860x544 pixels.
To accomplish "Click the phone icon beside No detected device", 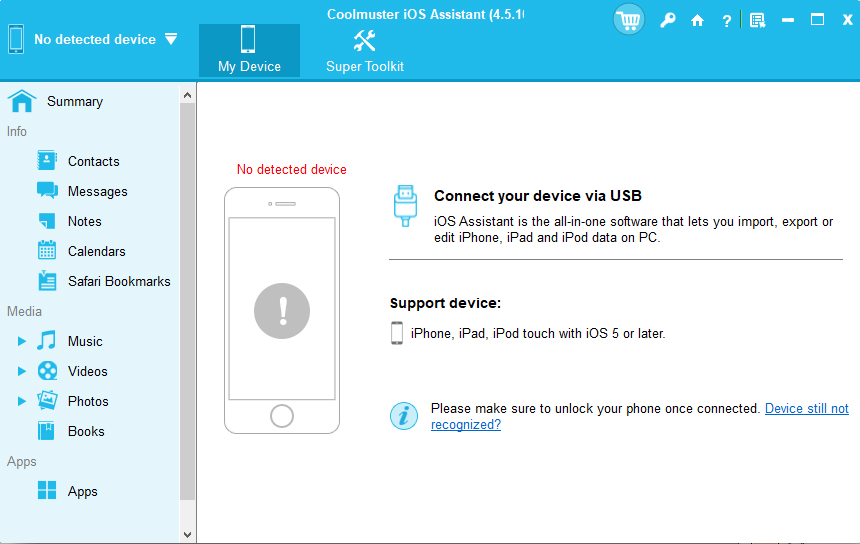I will tap(16, 39).
